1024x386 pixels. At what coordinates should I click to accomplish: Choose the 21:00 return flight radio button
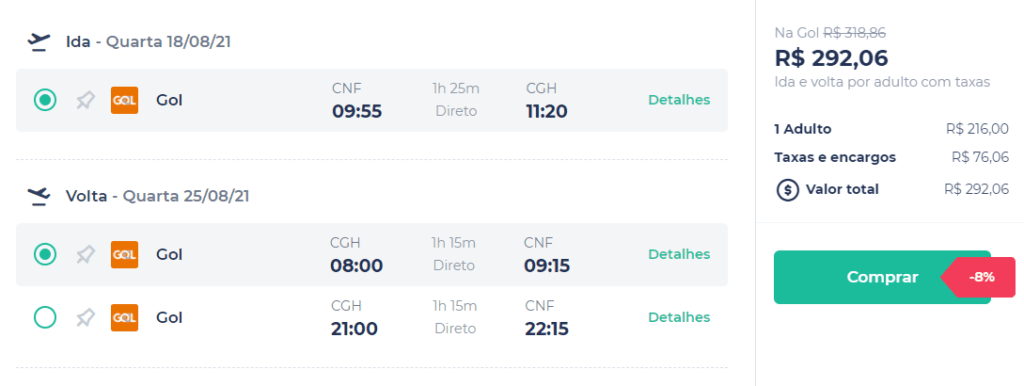[45, 317]
